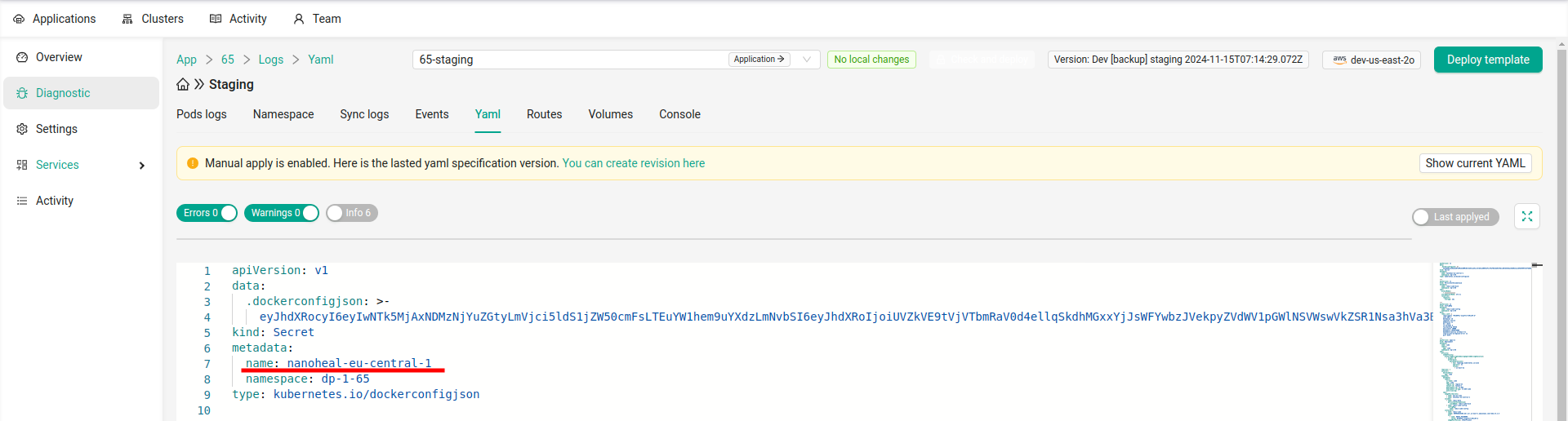The height and width of the screenshot is (421, 1568).
Task: Click the Activity list icon in sidebar
Action: [22, 201]
